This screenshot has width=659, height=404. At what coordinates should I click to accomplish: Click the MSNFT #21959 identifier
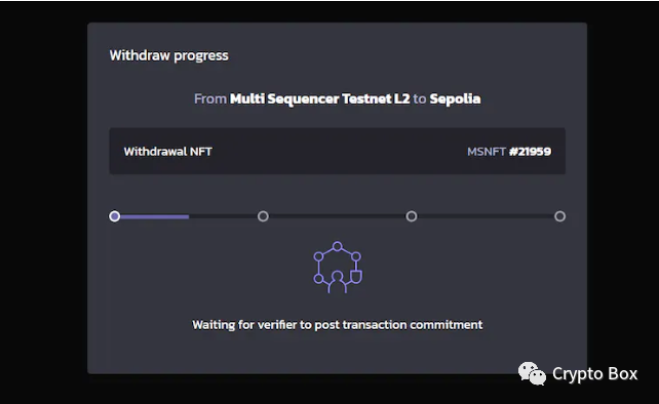click(509, 151)
